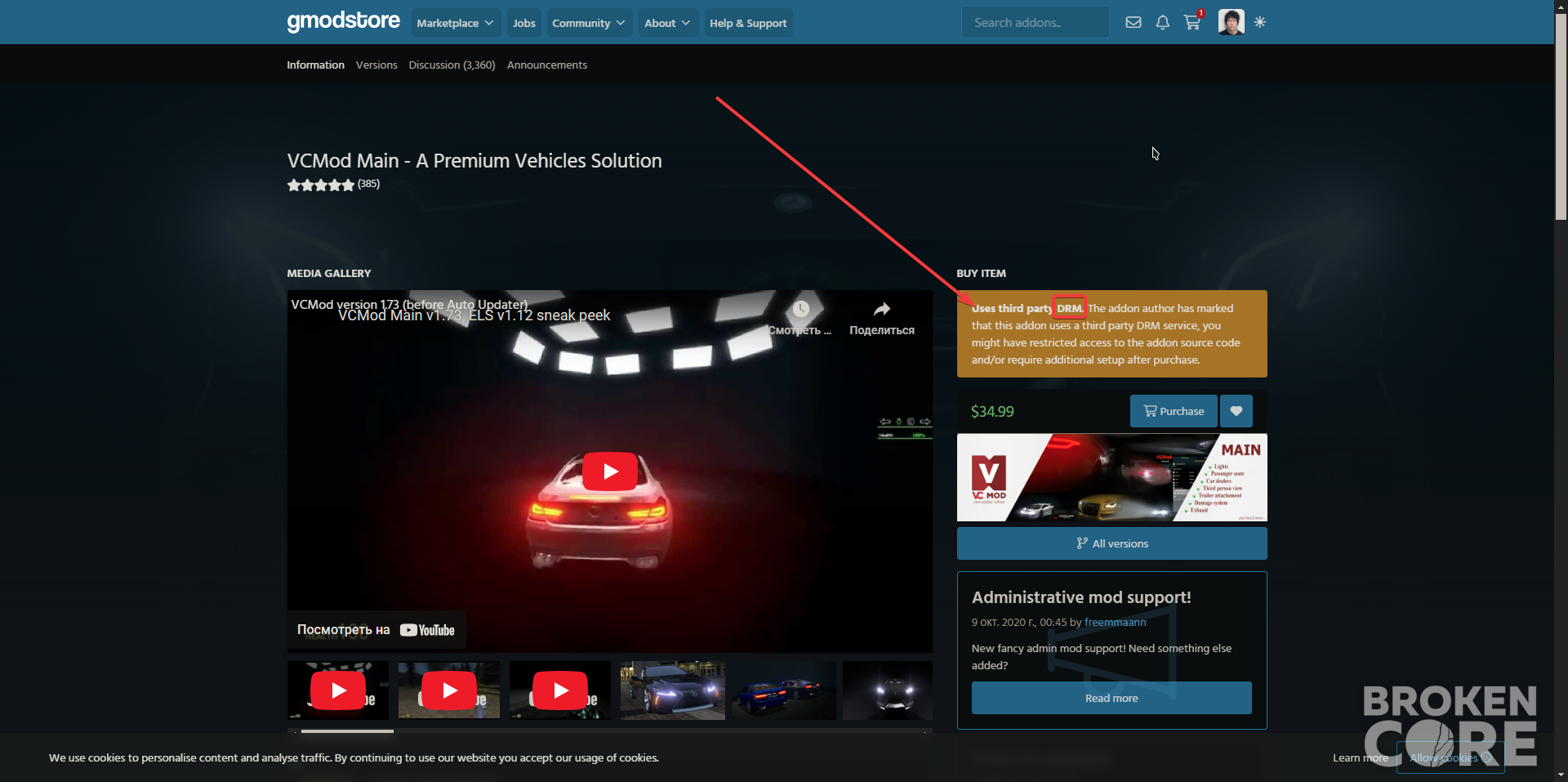The image size is (1568, 782).
Task: Toggle the light/dark theme sun icon
Action: 1260,22
